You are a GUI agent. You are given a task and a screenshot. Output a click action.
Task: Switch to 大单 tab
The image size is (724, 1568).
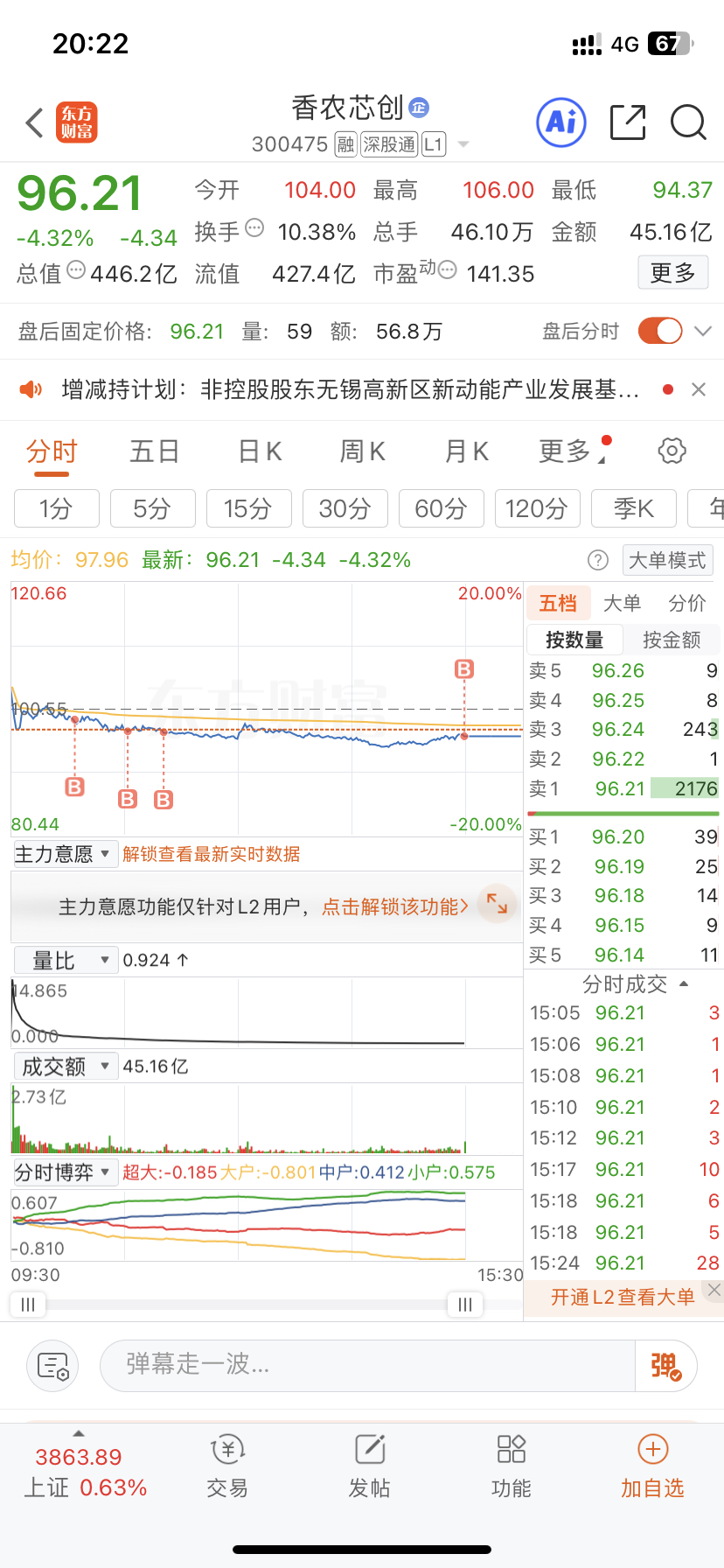point(623,603)
